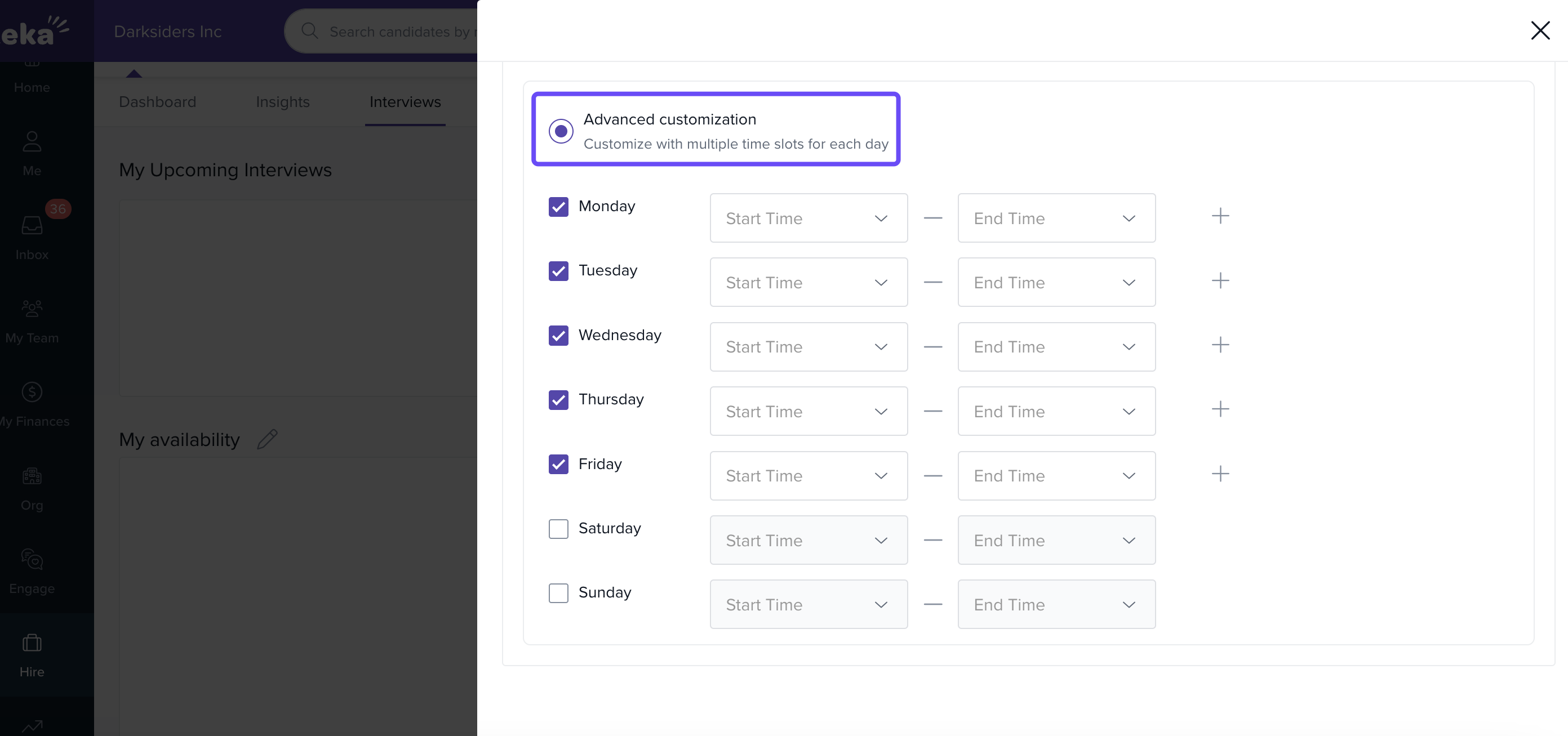Add an extra Friday time slot

[x=1220, y=474]
